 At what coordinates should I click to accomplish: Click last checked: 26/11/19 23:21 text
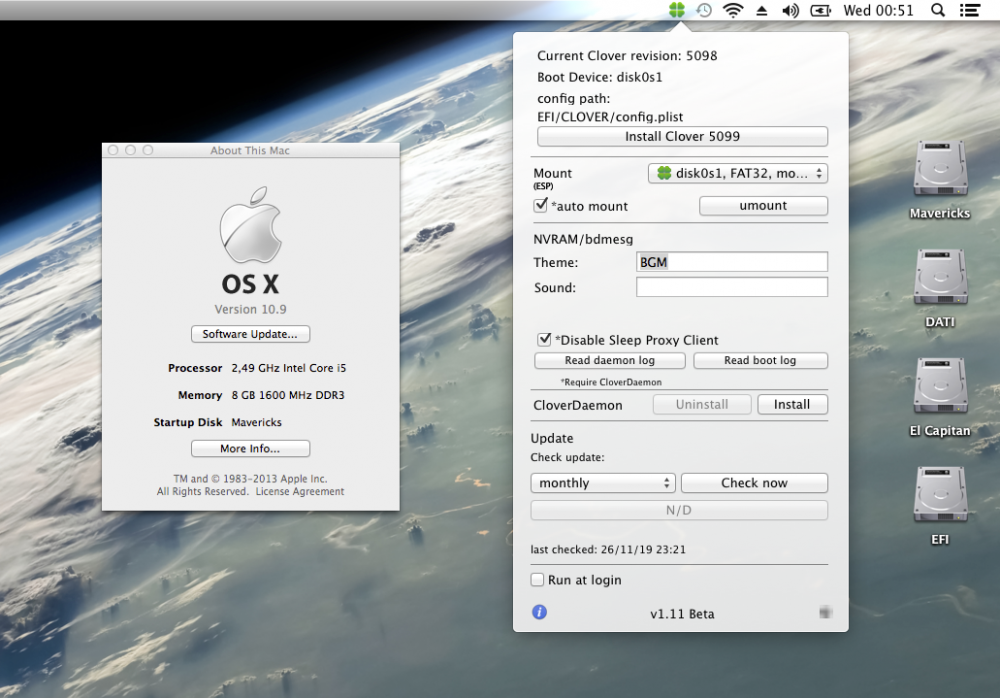pos(608,549)
